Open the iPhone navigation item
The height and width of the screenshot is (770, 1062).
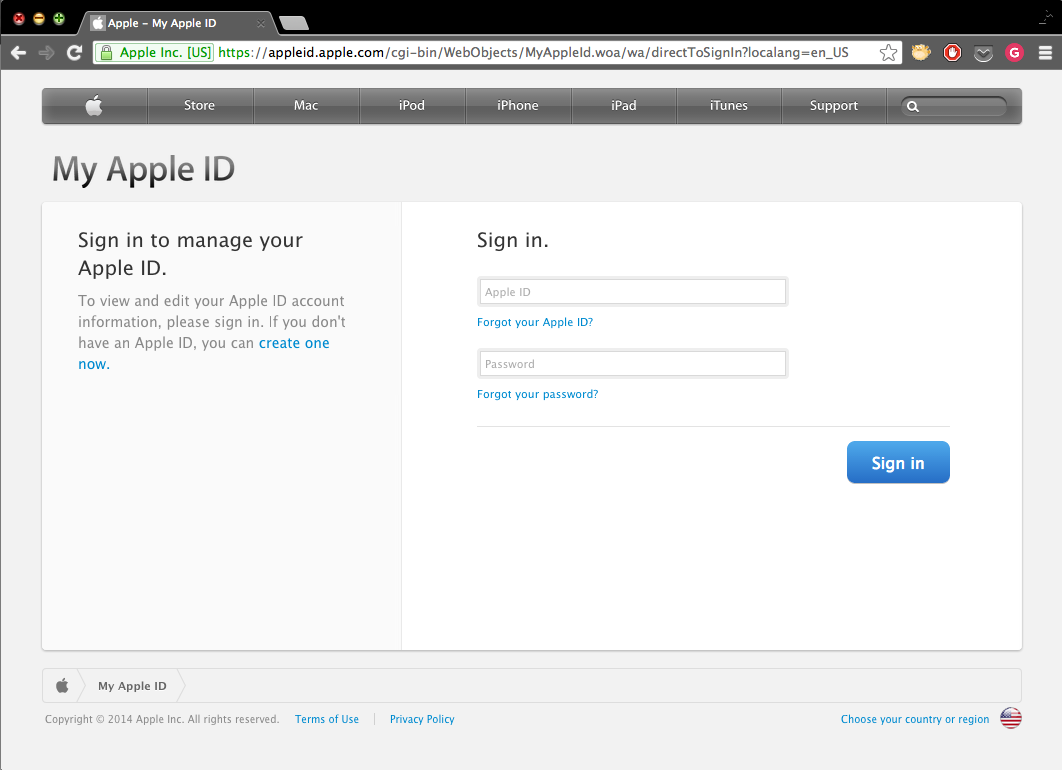pyautogui.click(x=517, y=106)
